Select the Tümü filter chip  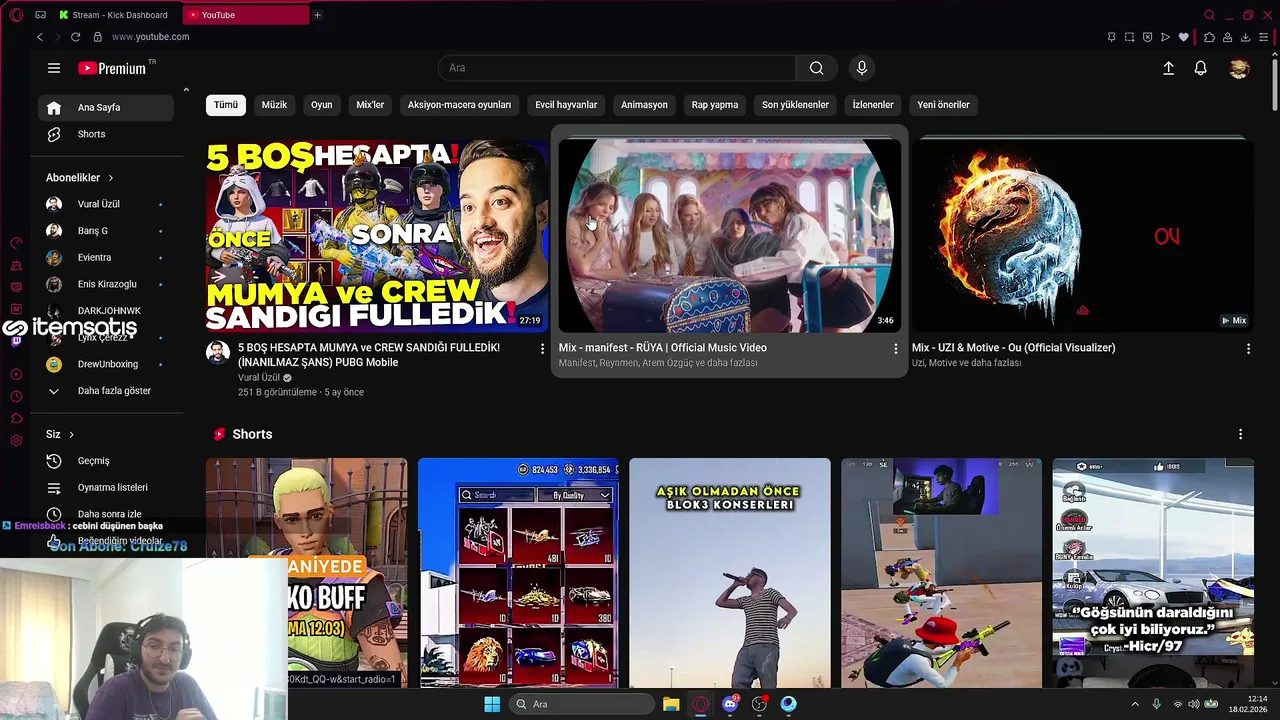click(226, 105)
